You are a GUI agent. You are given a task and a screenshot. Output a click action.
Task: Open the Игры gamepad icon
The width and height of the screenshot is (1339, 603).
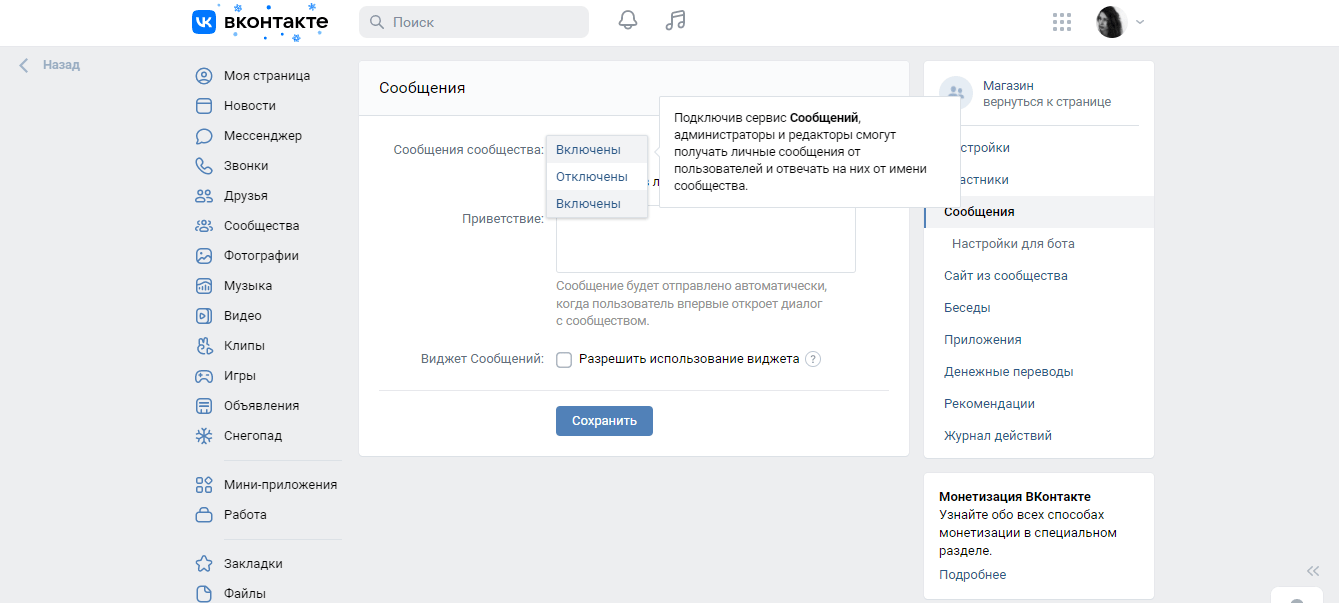204,376
